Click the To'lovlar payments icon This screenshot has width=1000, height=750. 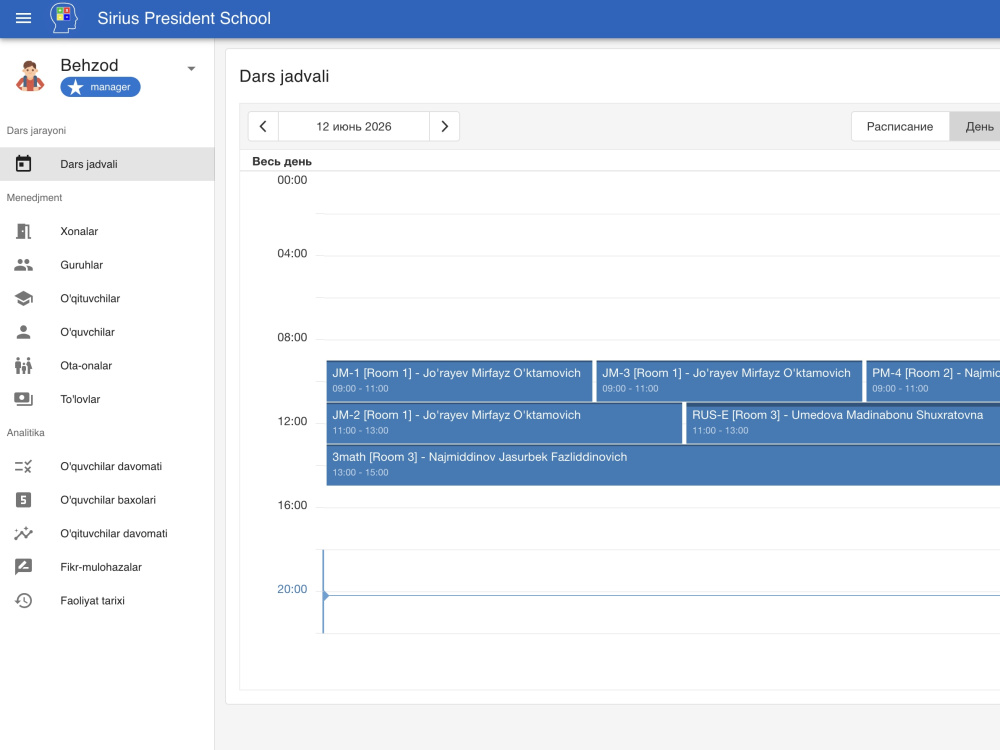(x=24, y=399)
